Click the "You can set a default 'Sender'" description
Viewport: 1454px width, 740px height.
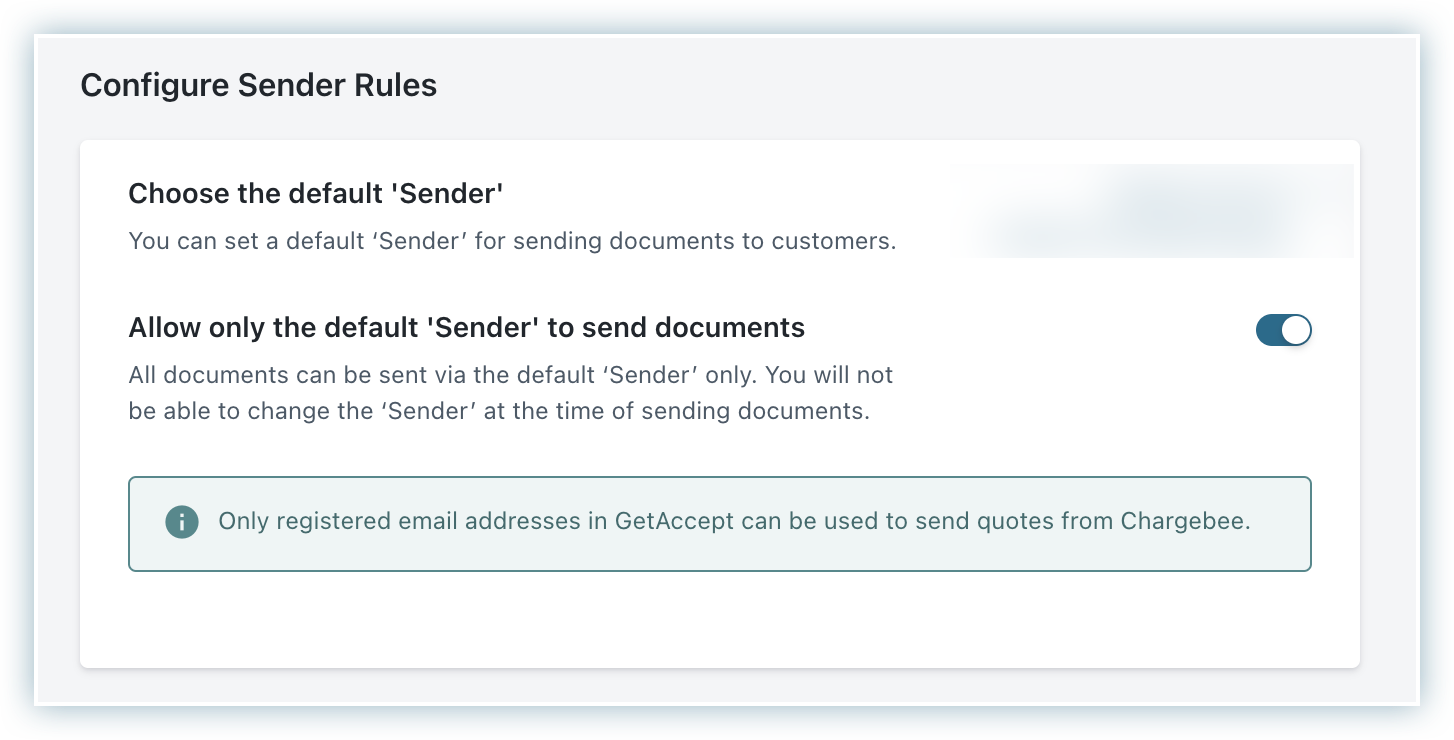click(x=511, y=241)
